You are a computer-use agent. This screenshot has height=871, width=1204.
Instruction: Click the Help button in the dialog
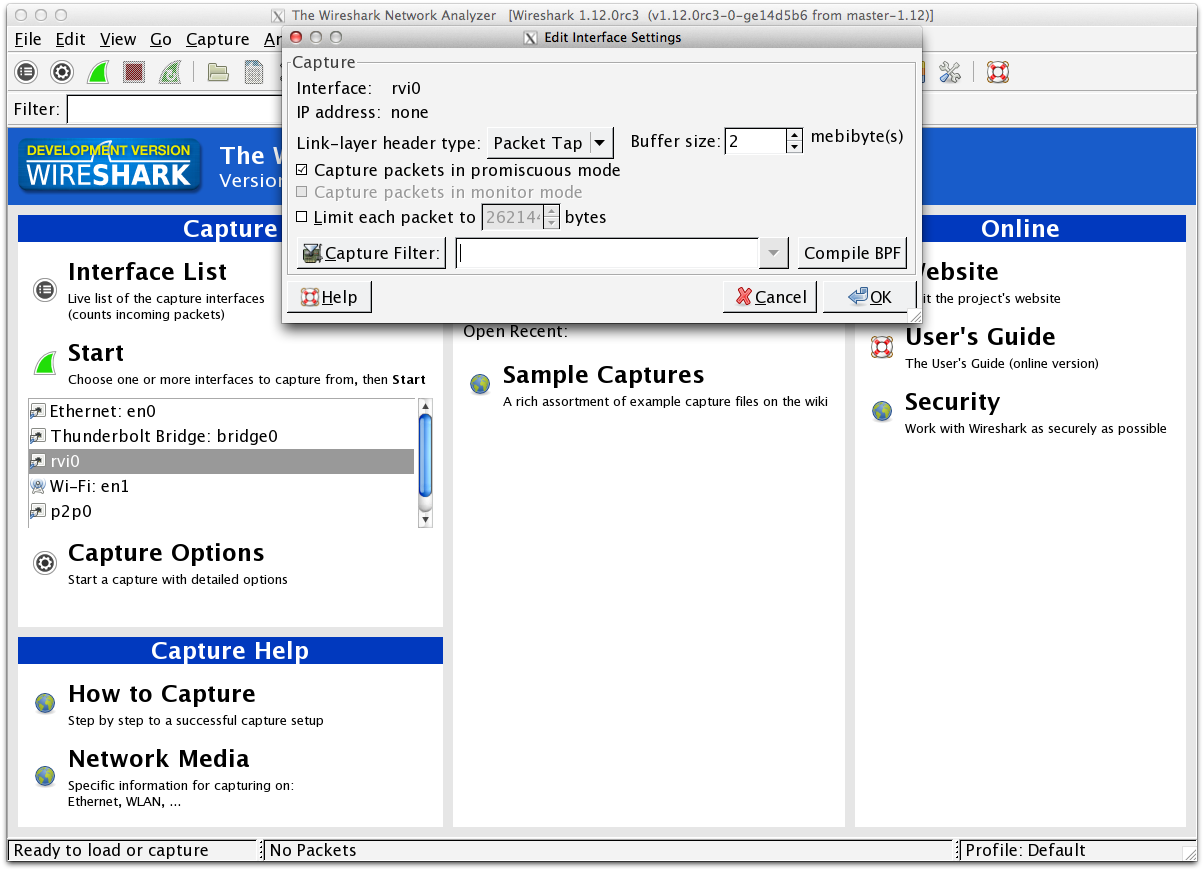coord(329,297)
